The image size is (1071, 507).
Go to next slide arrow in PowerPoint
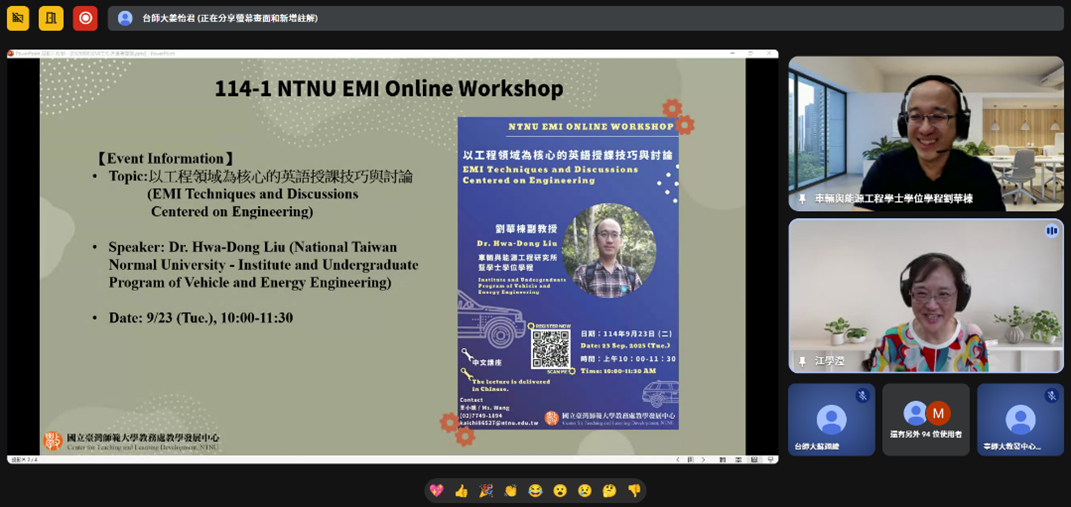coord(703,460)
